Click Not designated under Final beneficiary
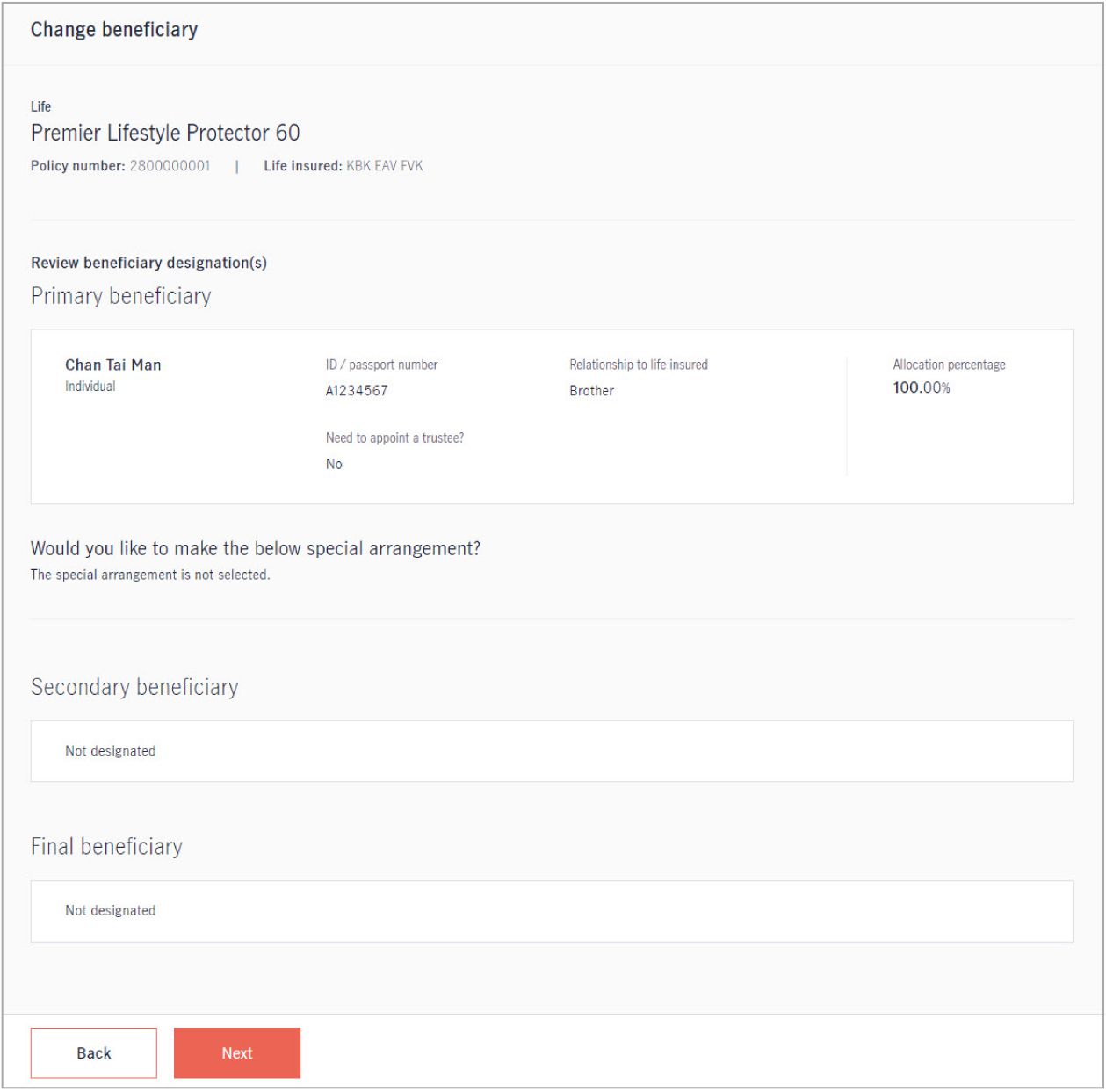Viewport: 1106px width, 1092px height. click(x=111, y=910)
